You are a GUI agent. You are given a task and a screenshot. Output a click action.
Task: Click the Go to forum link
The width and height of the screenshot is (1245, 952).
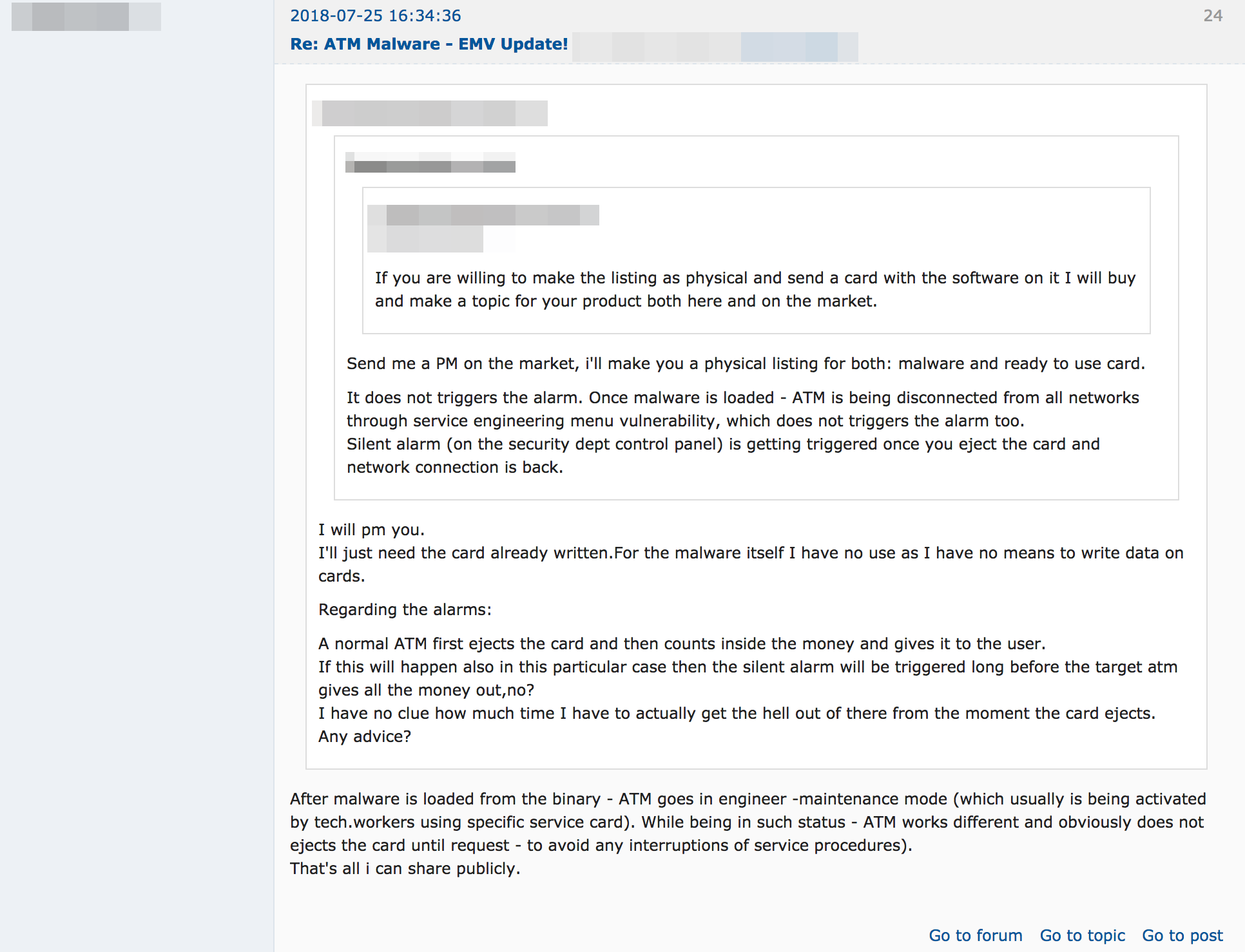click(975, 935)
